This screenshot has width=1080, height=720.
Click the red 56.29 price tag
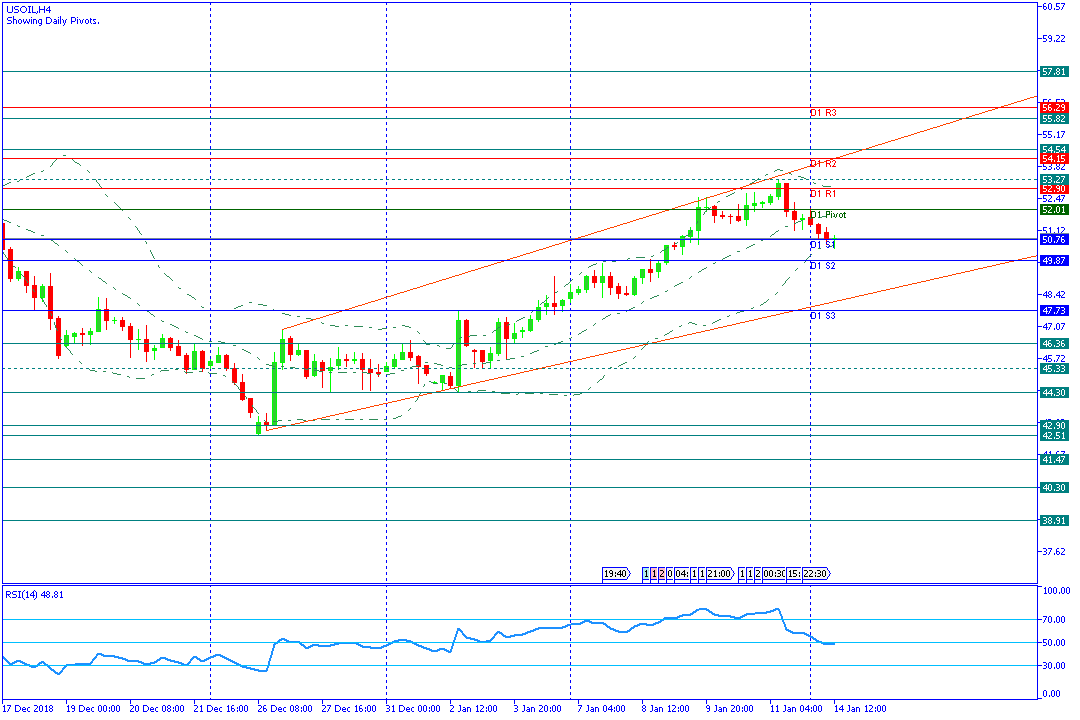point(1054,107)
